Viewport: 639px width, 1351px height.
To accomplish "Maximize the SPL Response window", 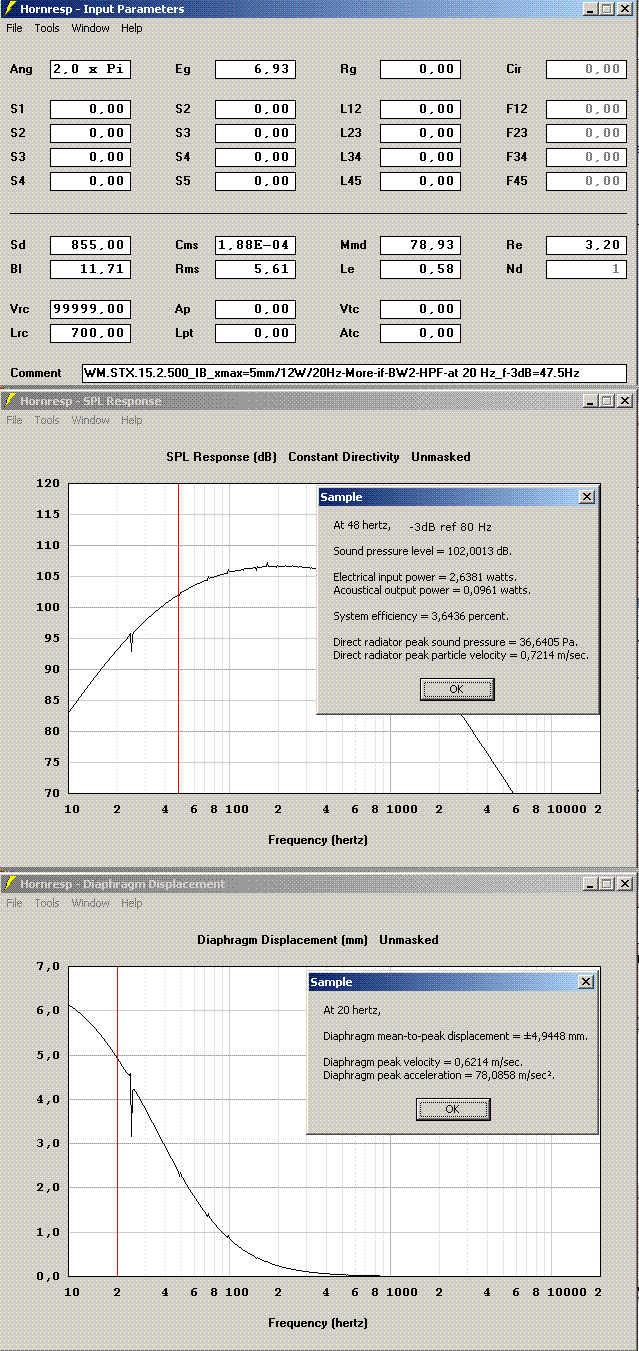I will 607,401.
